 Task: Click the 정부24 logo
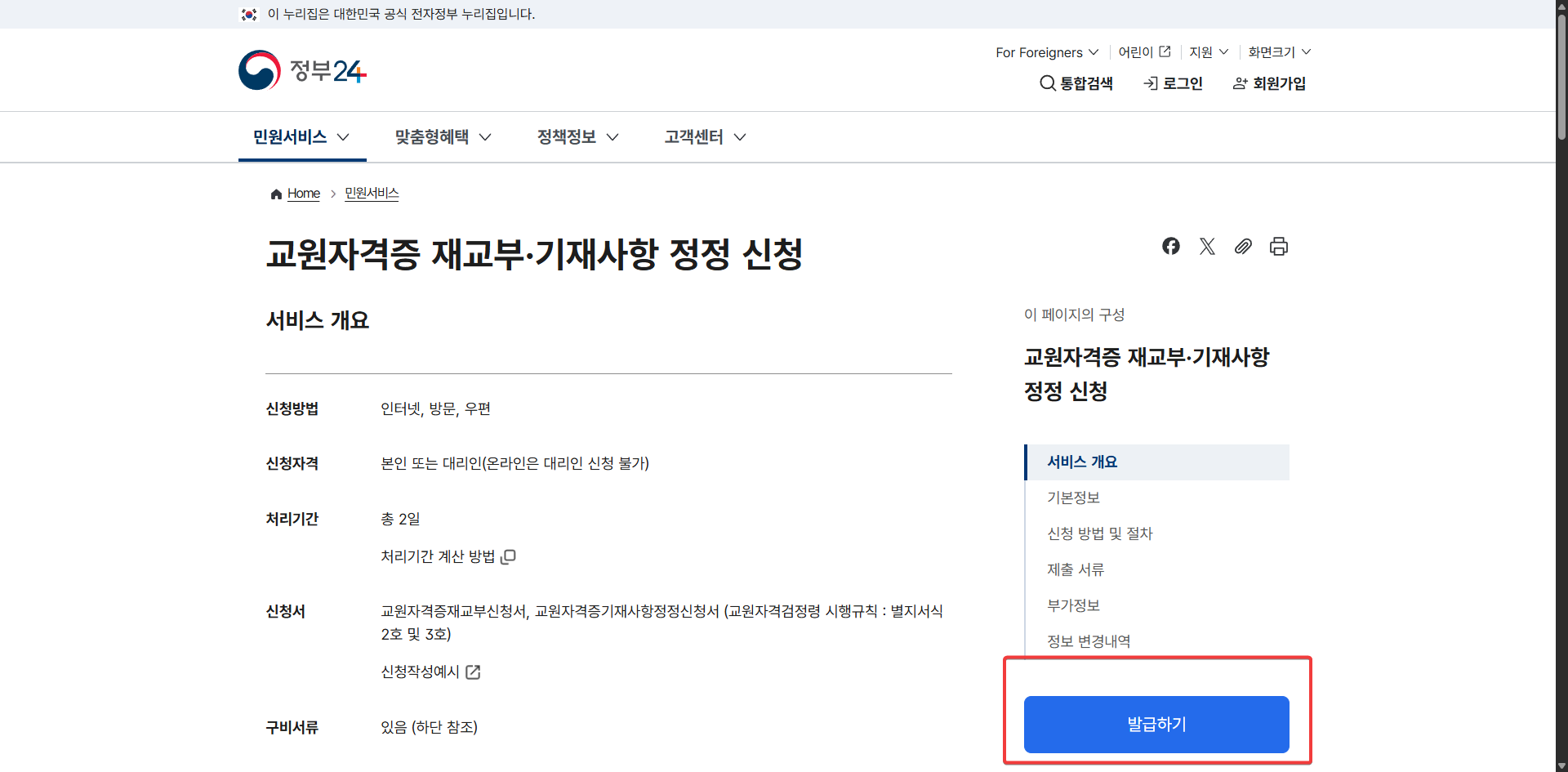click(302, 69)
